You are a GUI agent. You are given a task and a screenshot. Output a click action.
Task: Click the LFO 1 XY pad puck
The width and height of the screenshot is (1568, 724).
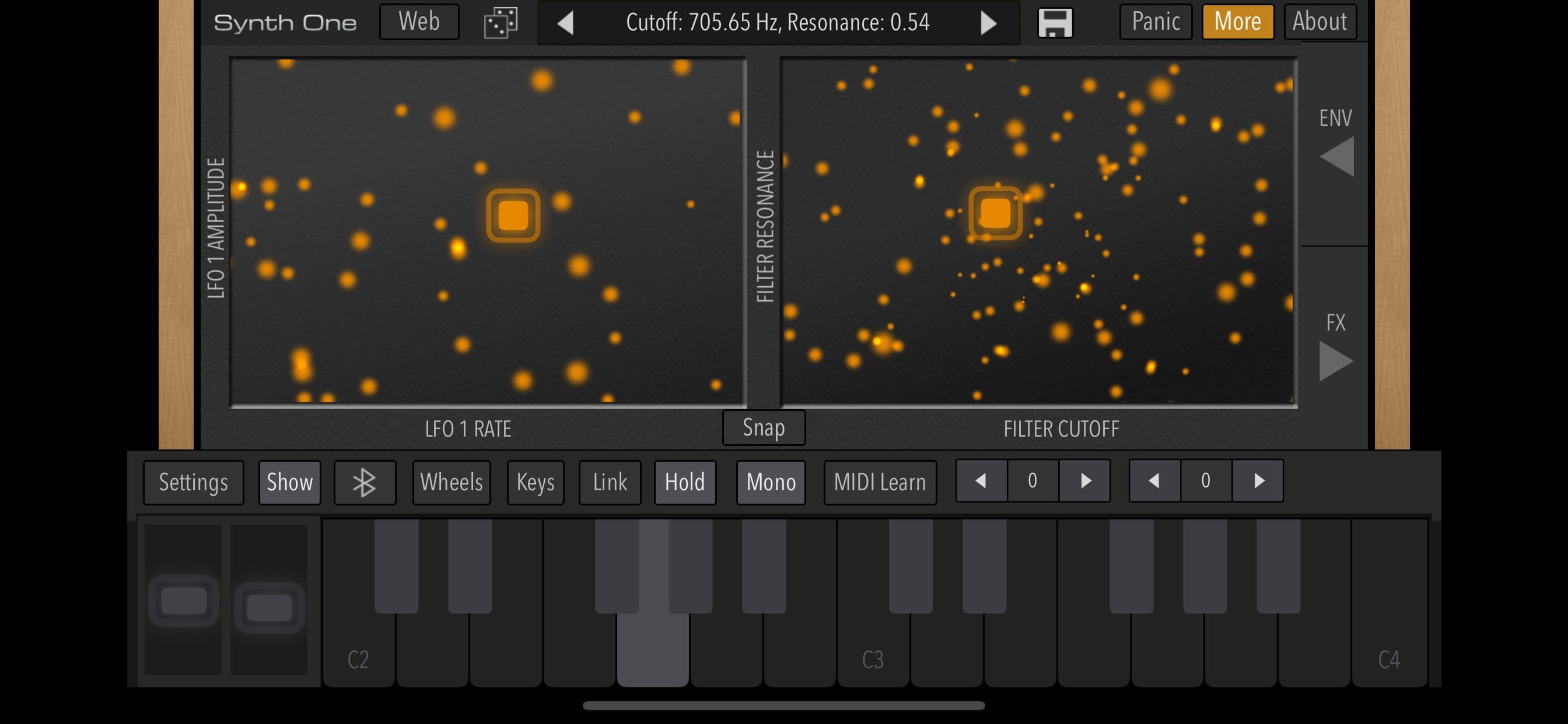click(513, 215)
